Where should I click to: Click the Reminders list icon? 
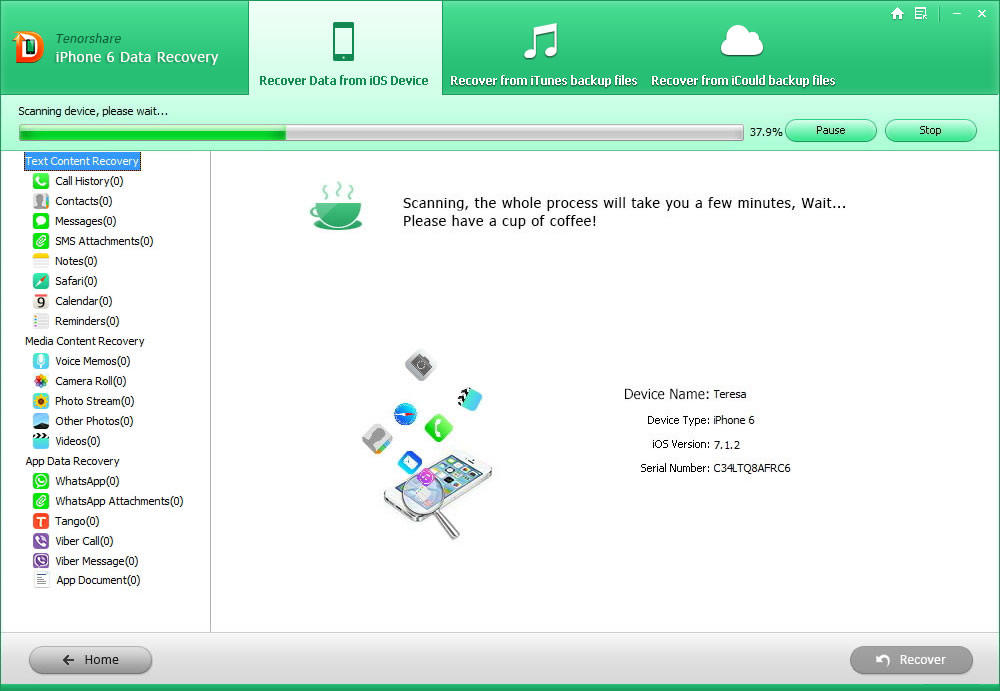pos(41,321)
